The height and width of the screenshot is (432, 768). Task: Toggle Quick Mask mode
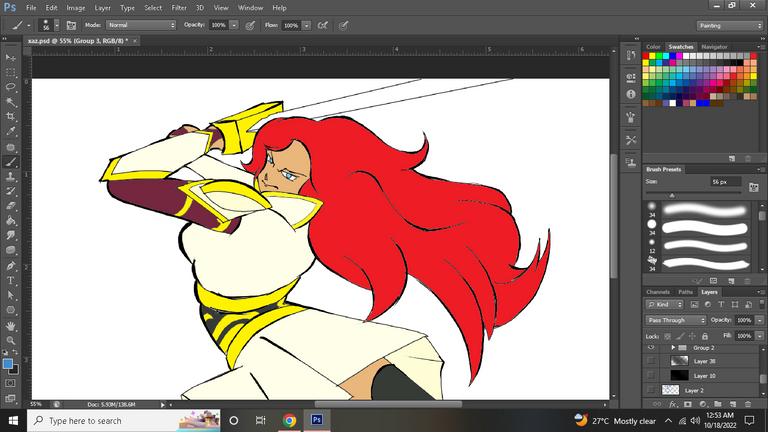10,383
